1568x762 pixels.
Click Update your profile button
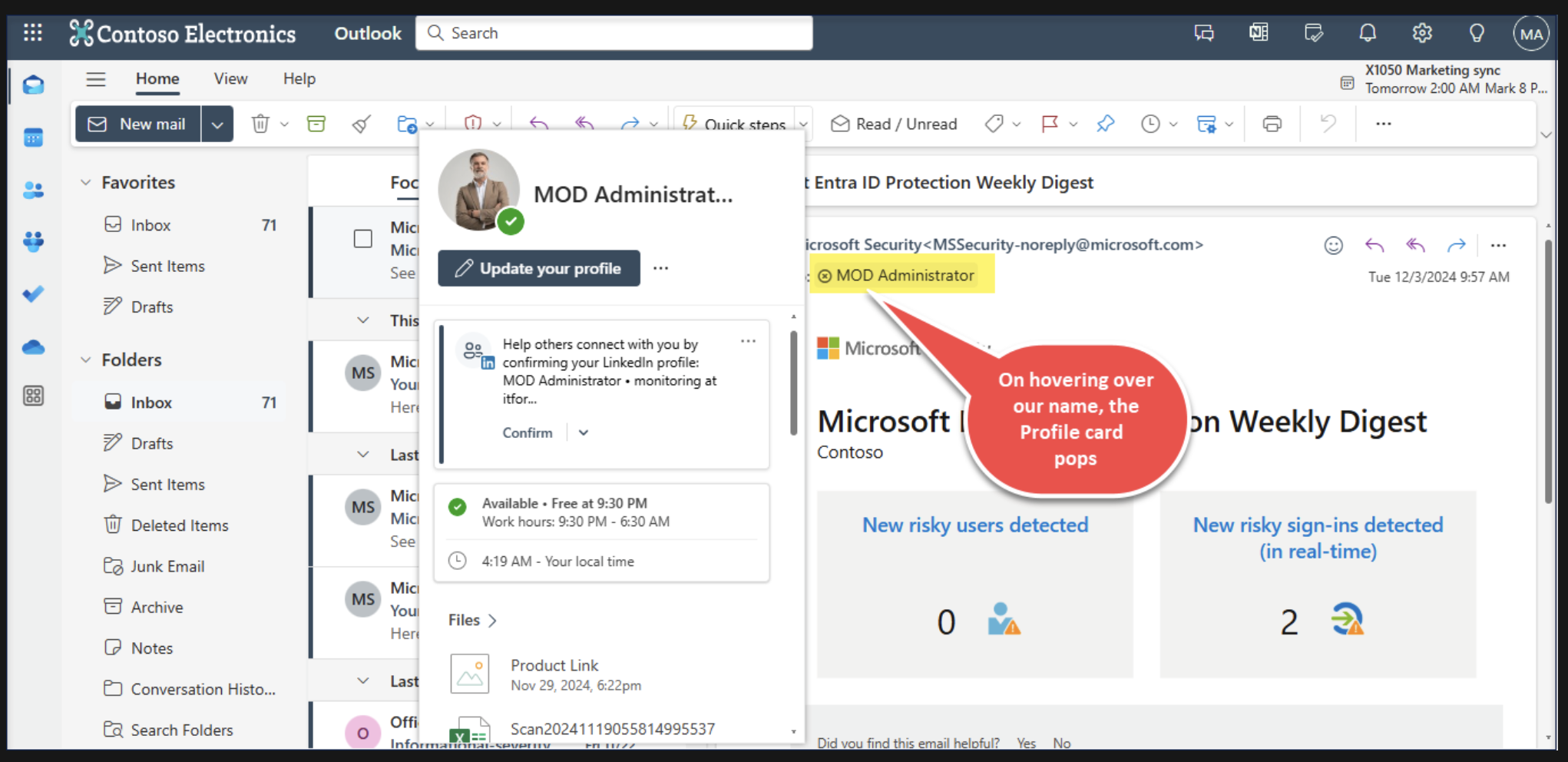[x=539, y=268]
